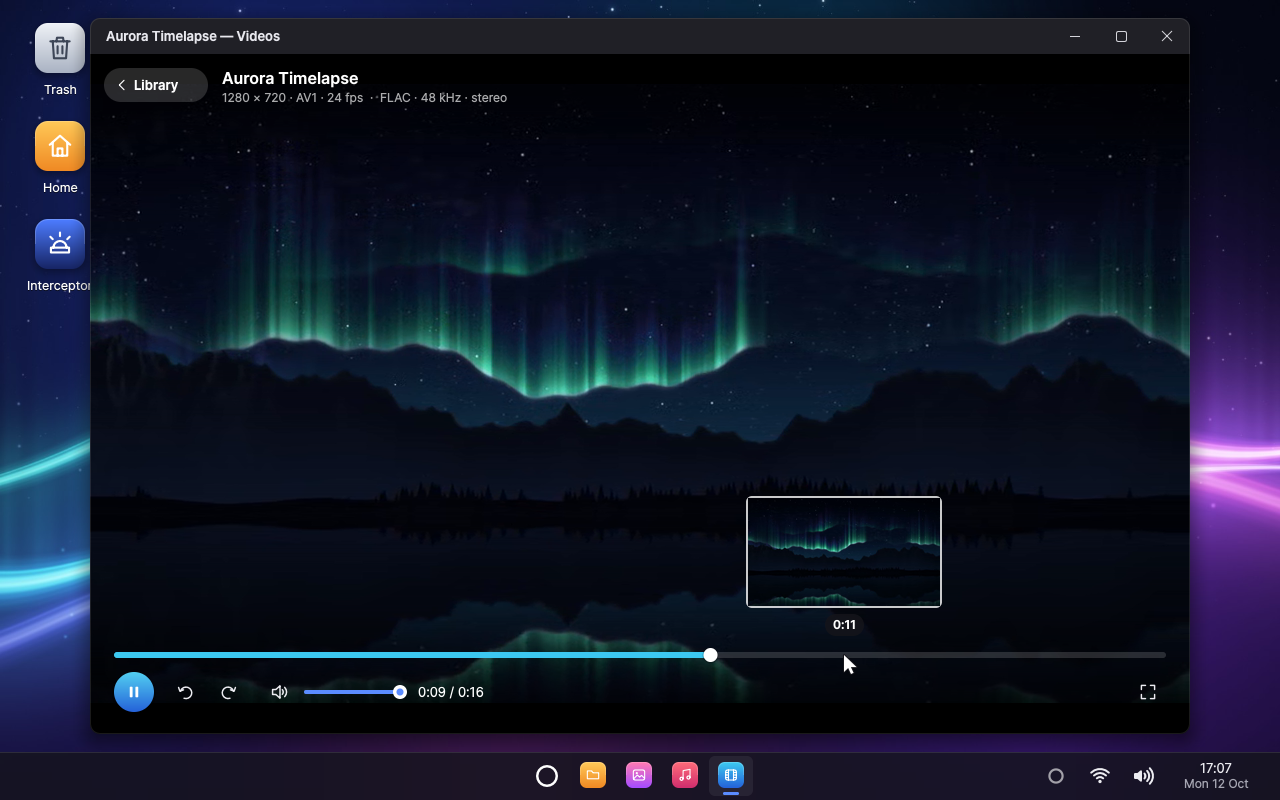This screenshot has height=800, width=1280.
Task: Open the Wi-Fi network tray icon
Action: [1100, 776]
